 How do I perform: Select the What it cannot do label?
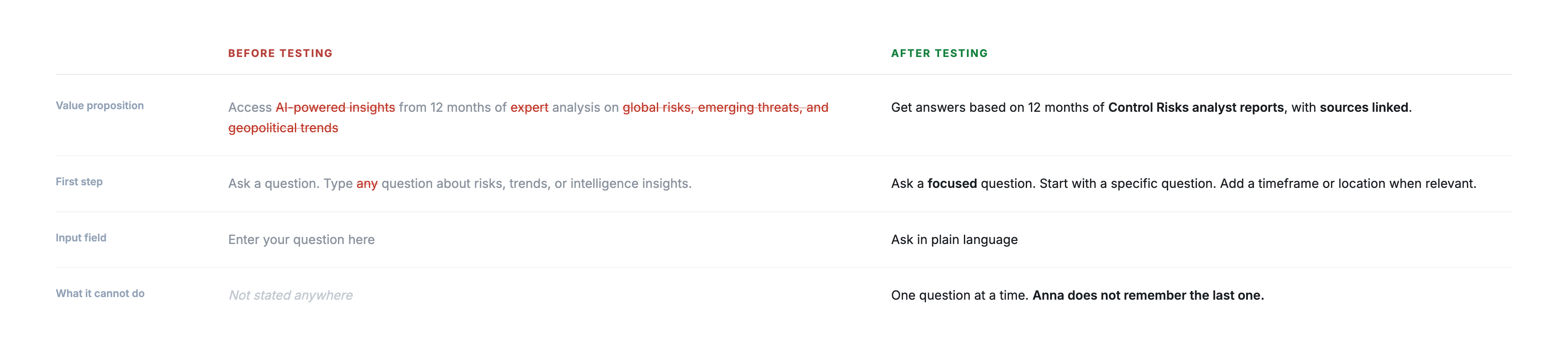[x=101, y=294]
